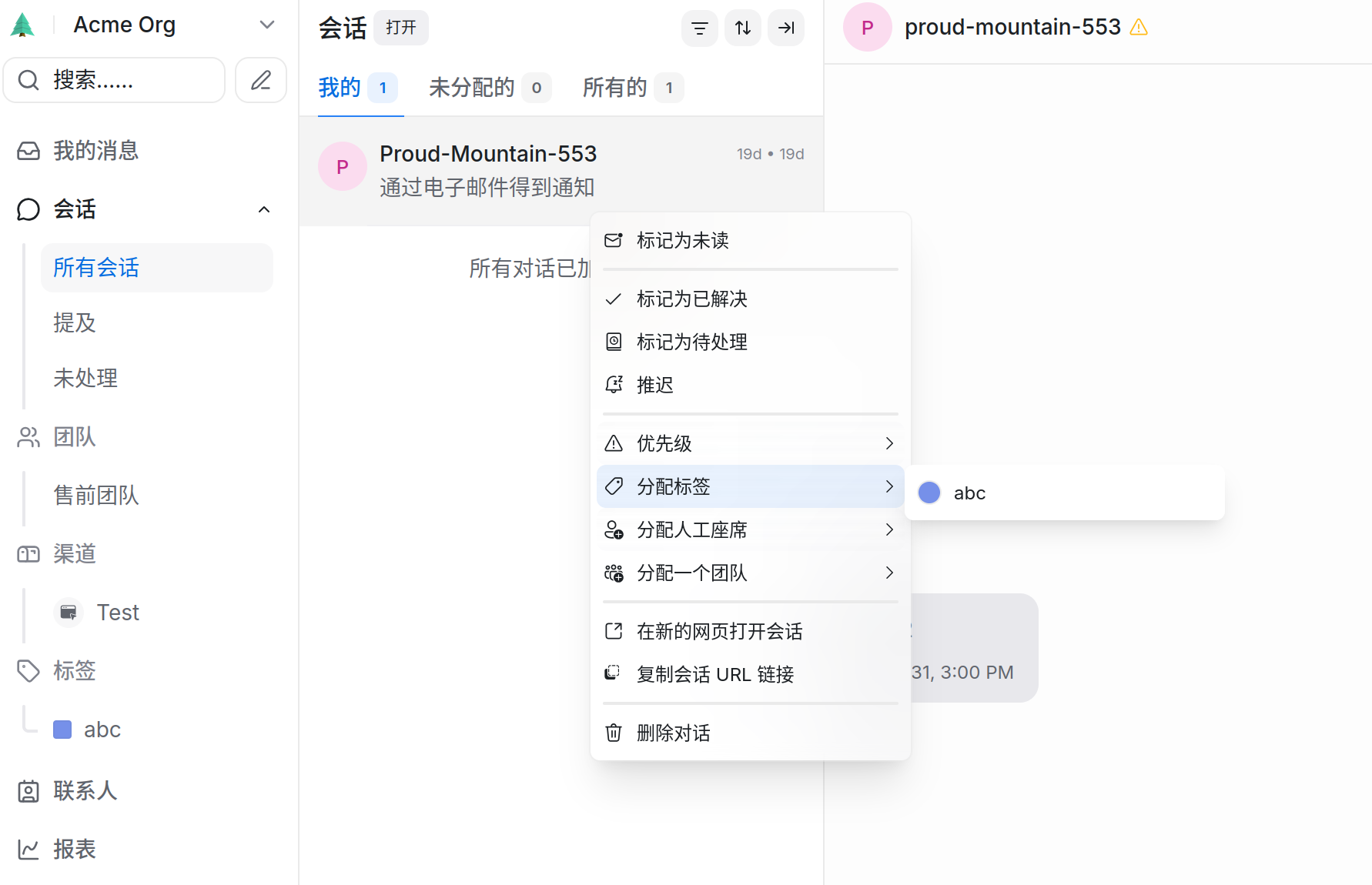
Task: Click the compose new conversation pencil icon
Action: tap(261, 80)
